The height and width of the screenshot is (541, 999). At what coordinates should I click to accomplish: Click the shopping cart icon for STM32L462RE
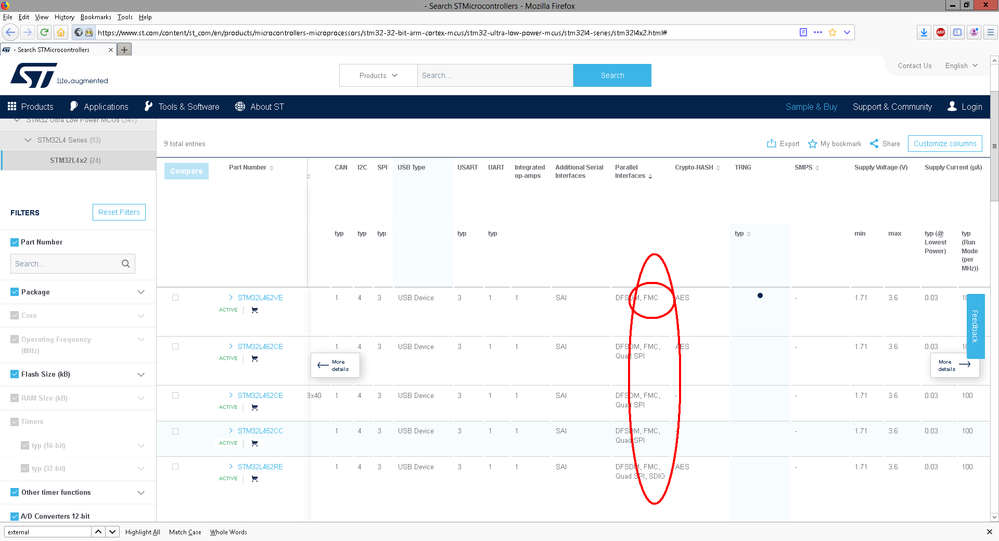(x=254, y=479)
